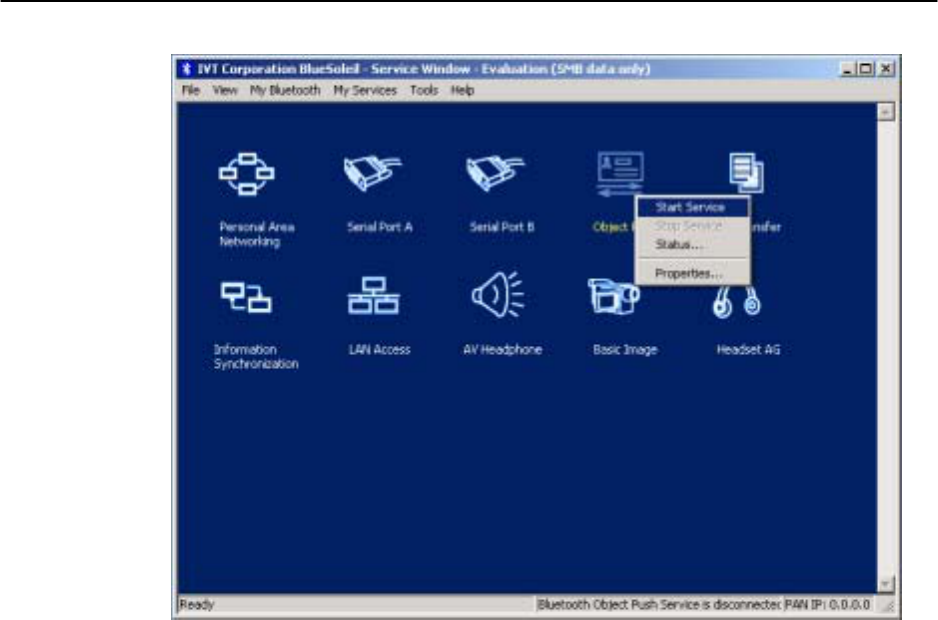Click the Headset AG label
Image resolution: width=938 pixels, height=620 pixels.
(748, 349)
